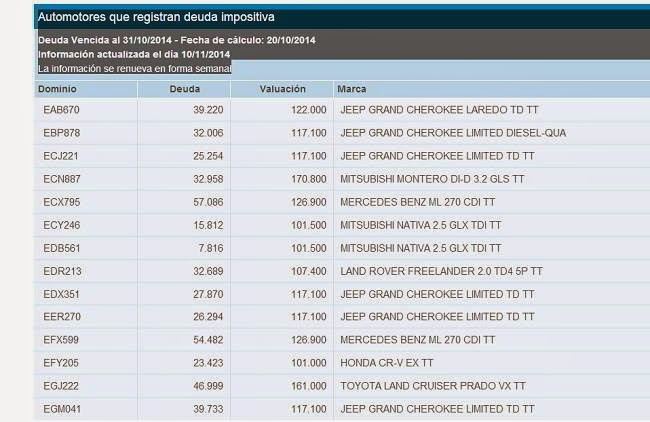Image resolution: width=650 pixels, height=422 pixels.
Task: Click debt value 27.870
Action: coord(208,294)
